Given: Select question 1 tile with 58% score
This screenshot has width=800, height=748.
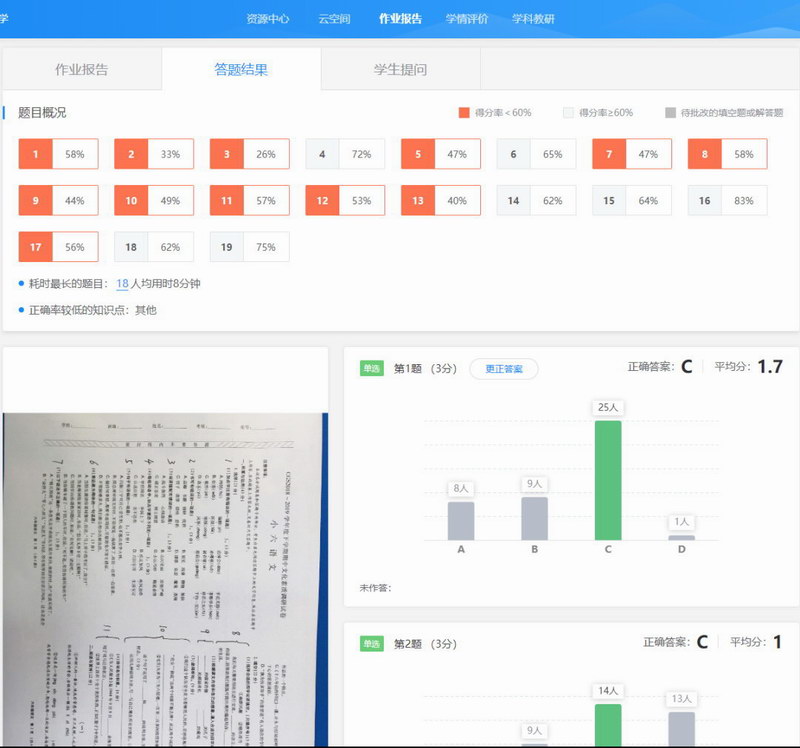Looking at the screenshot, I should pos(58,154).
